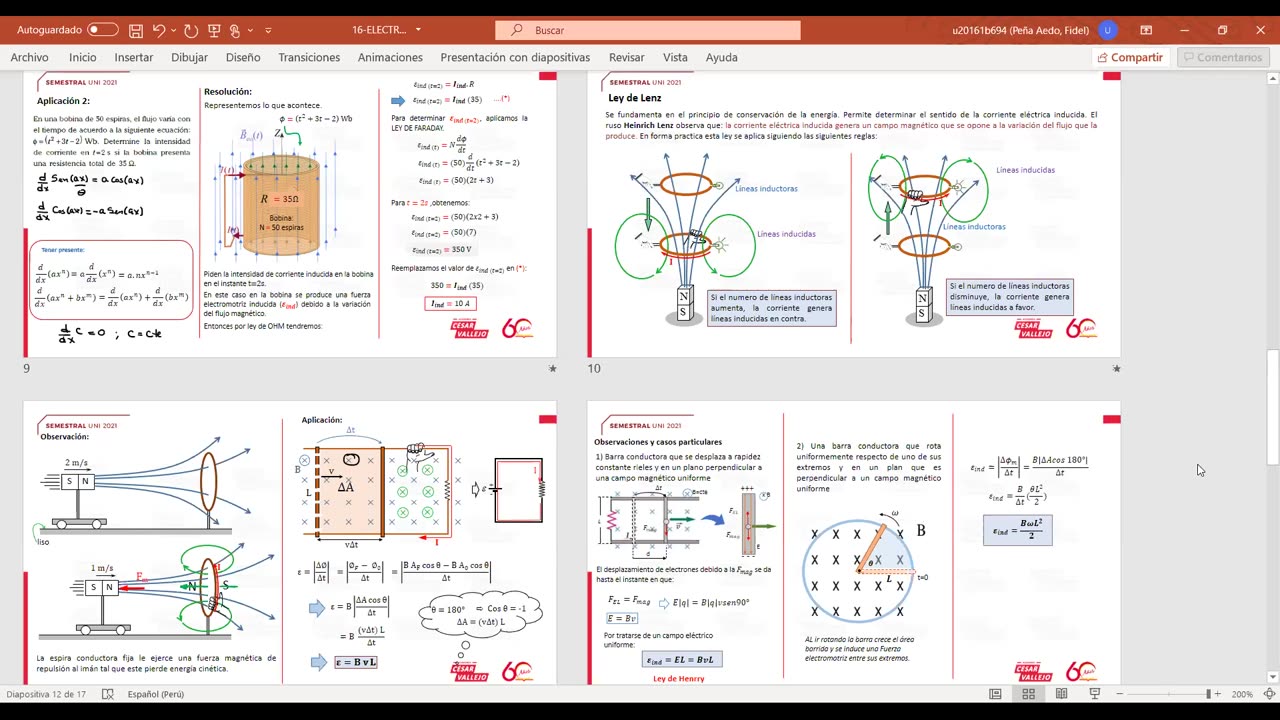Open touch/mouse mode dropdown arrow
This screenshot has height=720, width=1280.
(250, 31)
